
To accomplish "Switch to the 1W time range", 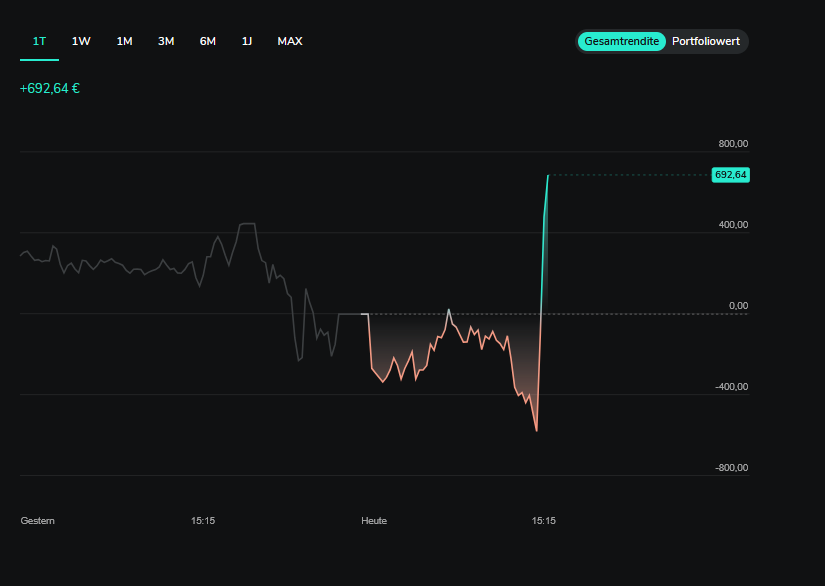I will (x=81, y=41).
